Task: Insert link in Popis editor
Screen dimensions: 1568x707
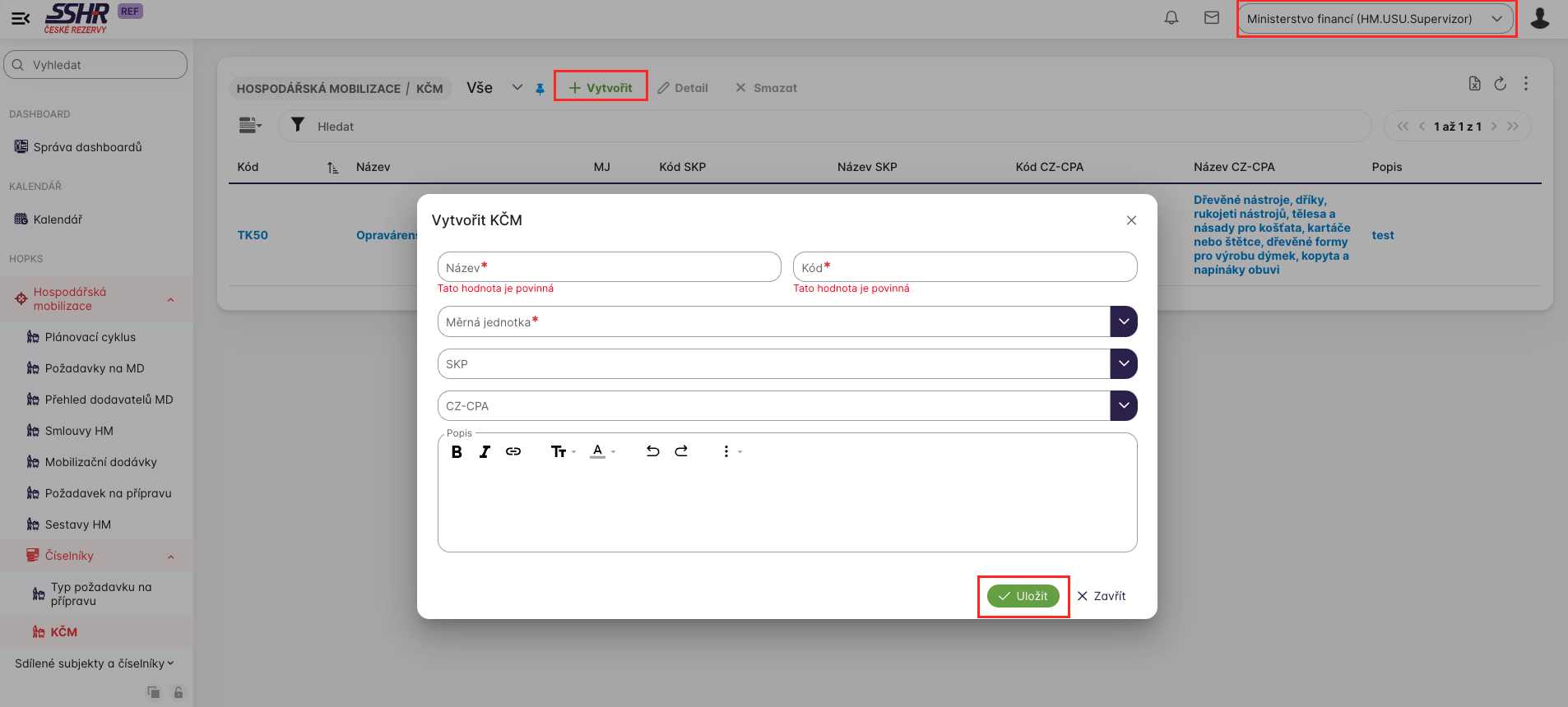Action: 513,451
